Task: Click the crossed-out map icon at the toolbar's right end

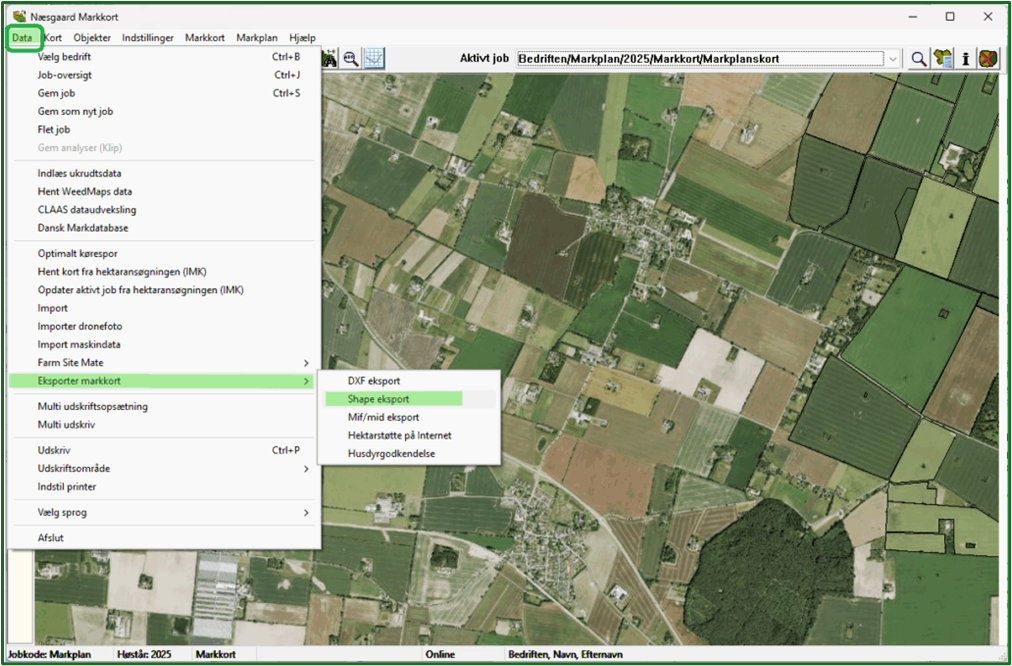Action: tap(988, 59)
